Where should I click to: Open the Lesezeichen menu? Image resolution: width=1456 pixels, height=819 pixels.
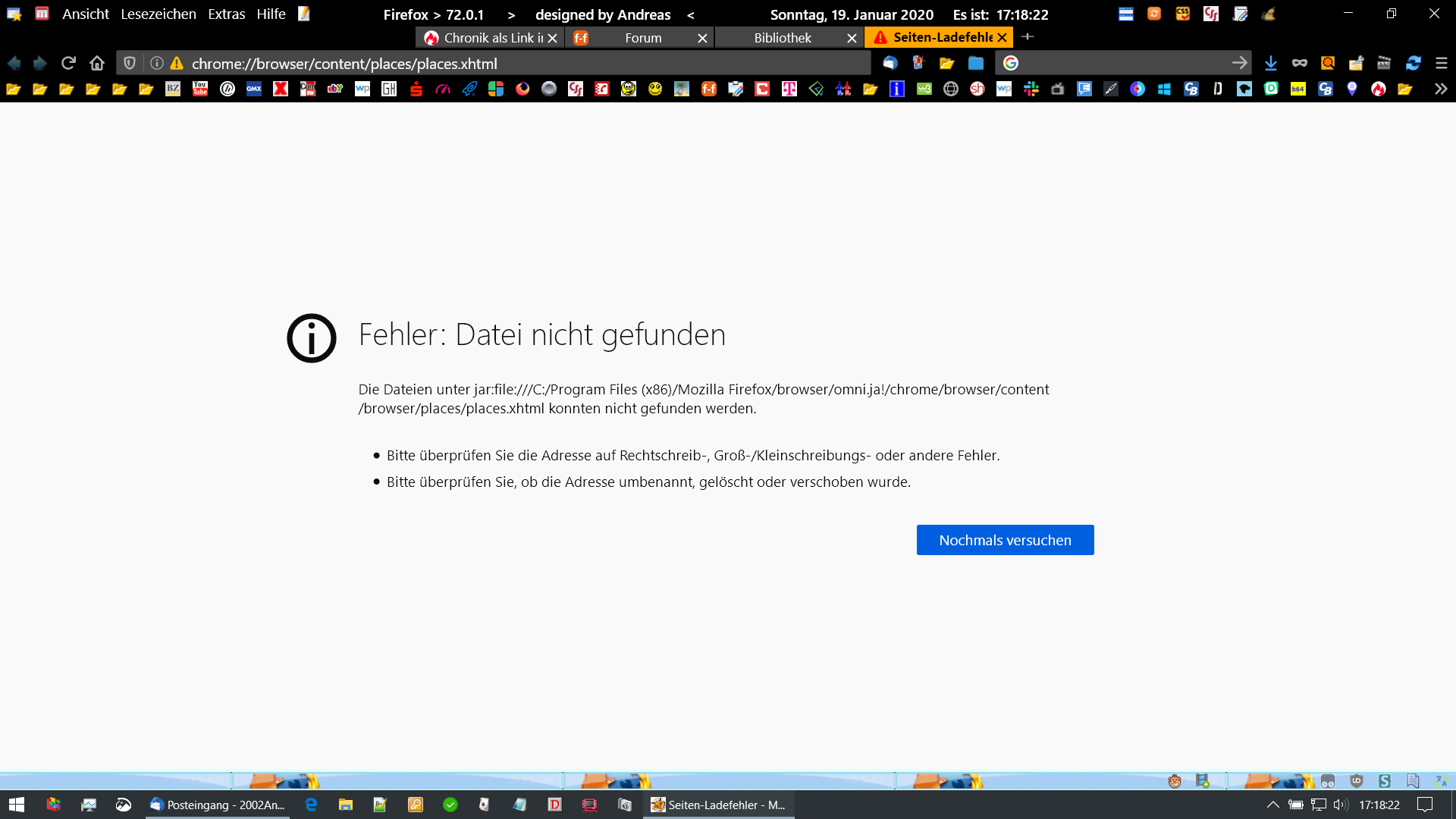[x=158, y=14]
